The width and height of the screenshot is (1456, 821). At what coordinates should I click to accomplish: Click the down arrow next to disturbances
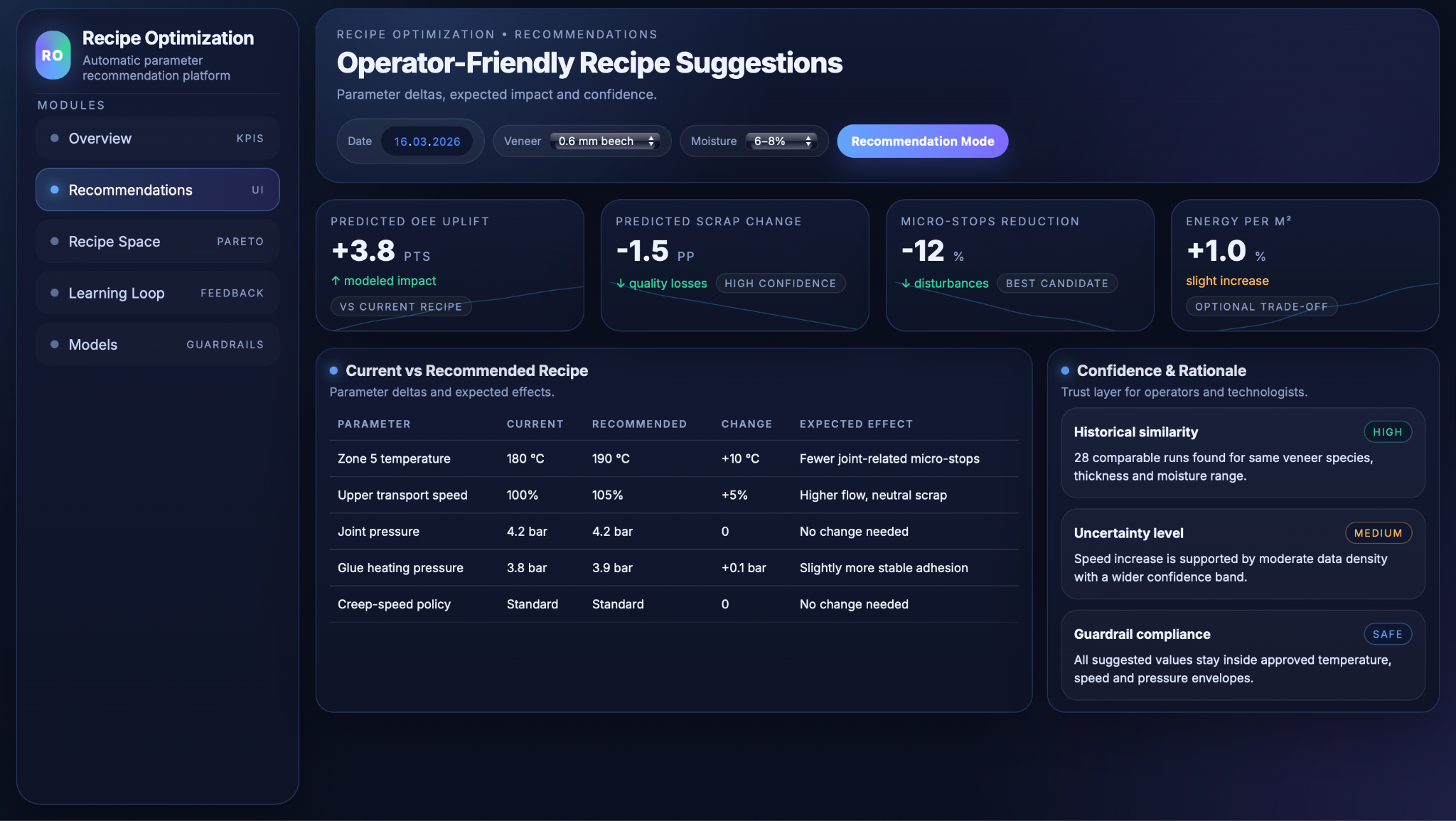[906, 284]
